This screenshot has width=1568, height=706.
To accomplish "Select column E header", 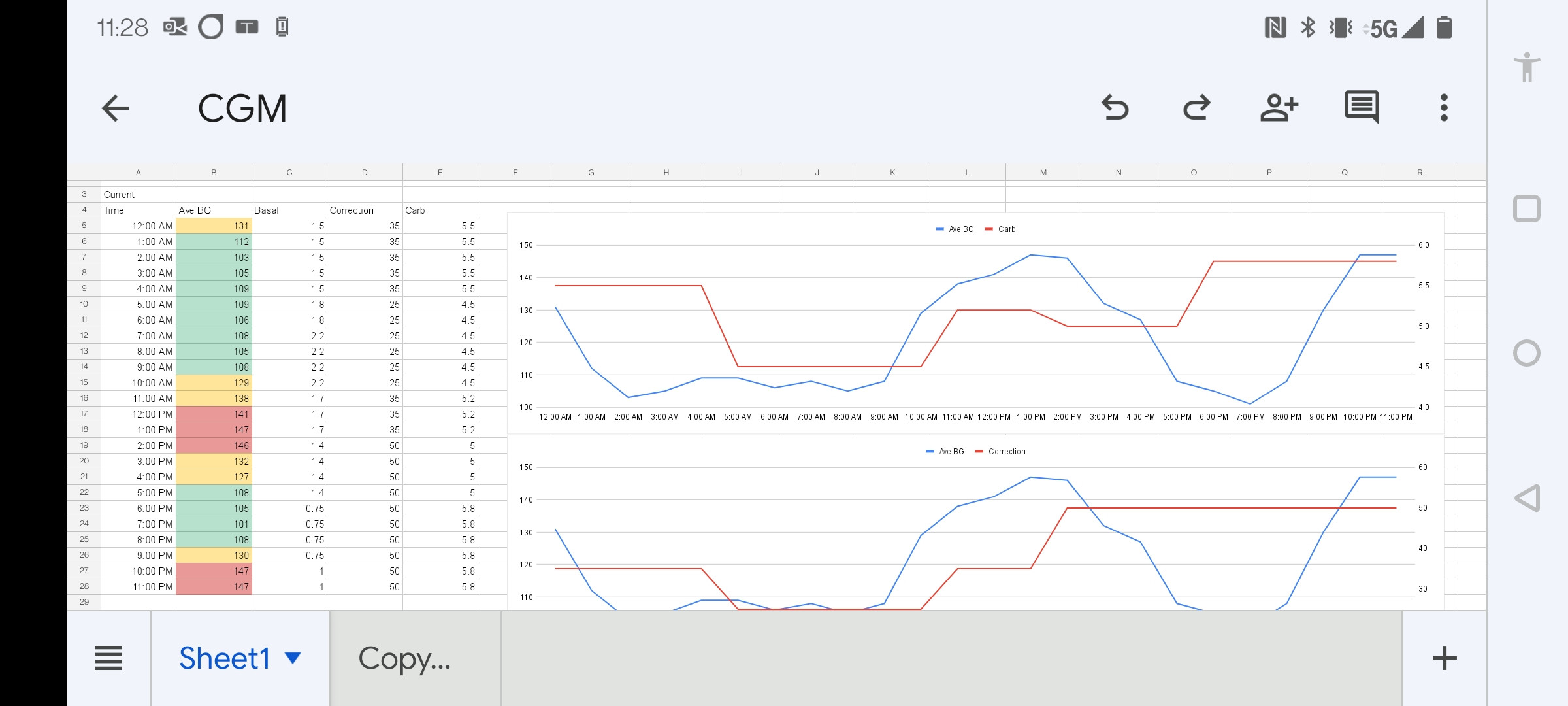I will (x=440, y=173).
